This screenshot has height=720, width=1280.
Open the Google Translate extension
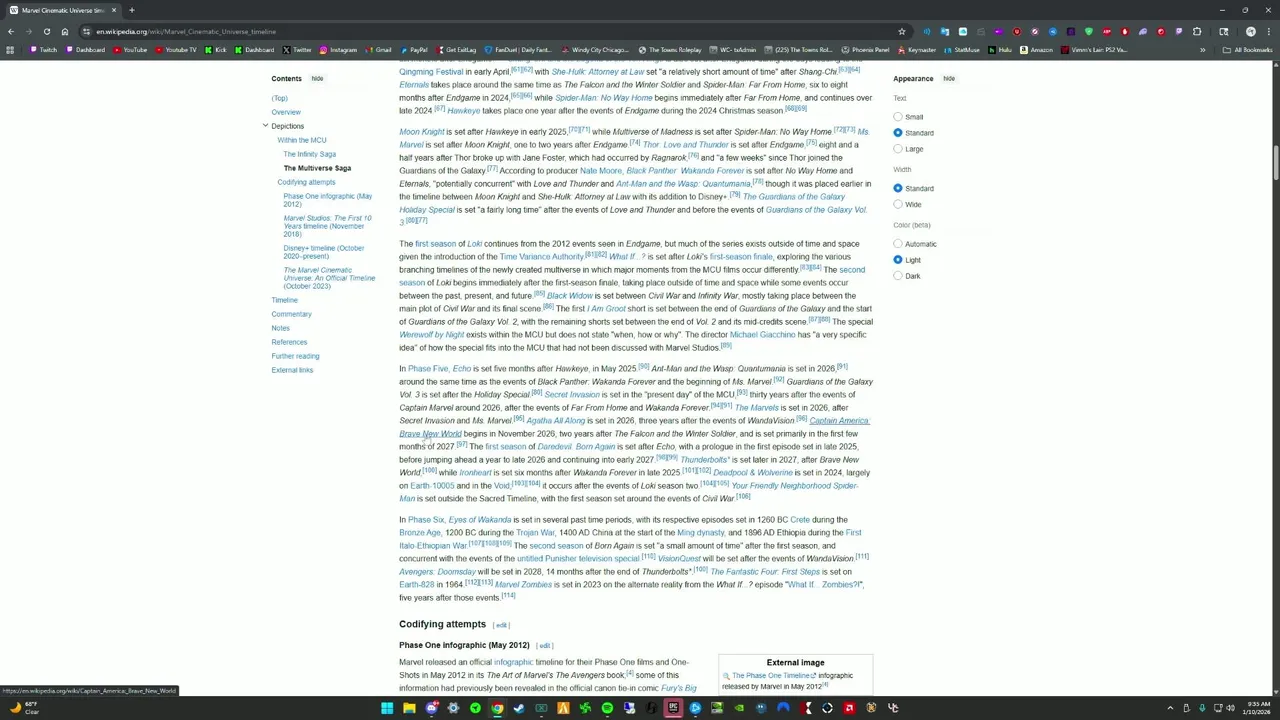click(x=945, y=31)
